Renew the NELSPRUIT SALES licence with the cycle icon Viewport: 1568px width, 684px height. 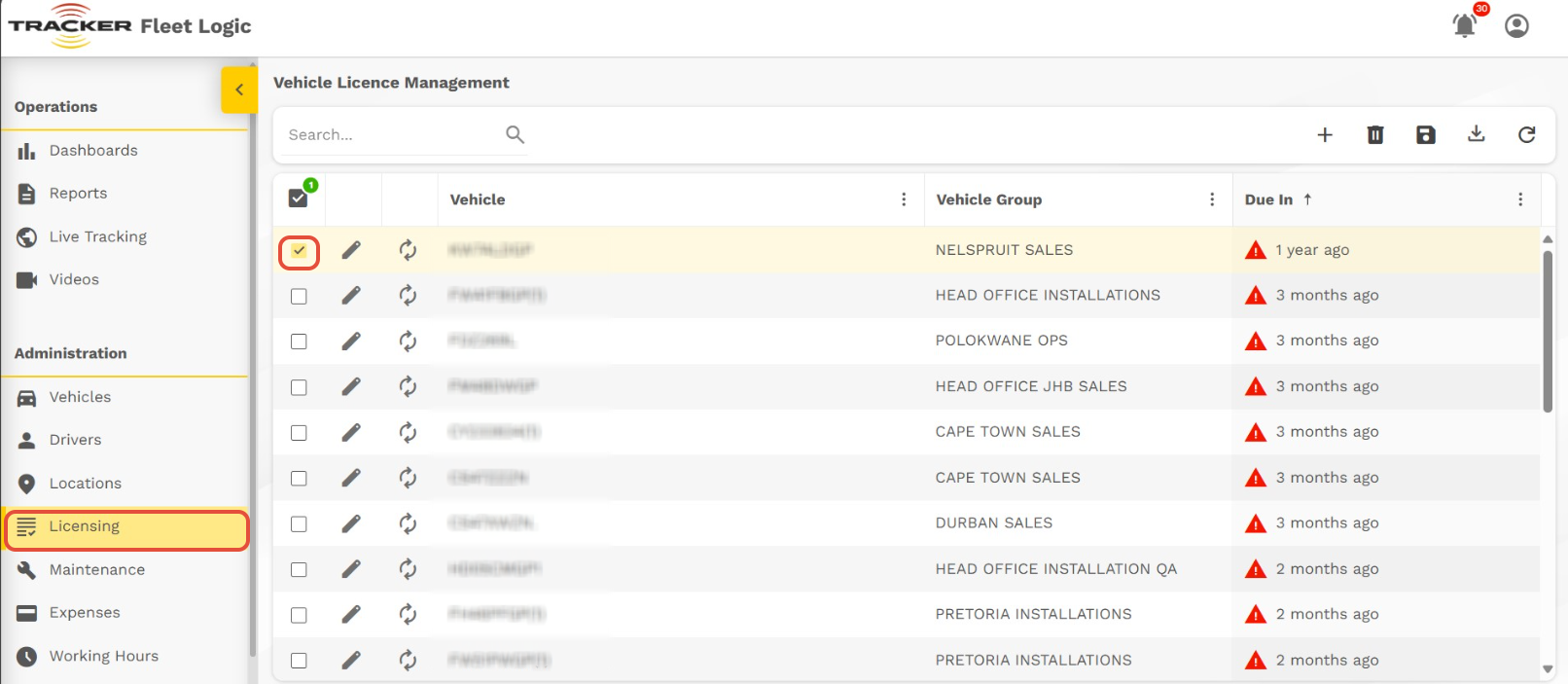408,250
